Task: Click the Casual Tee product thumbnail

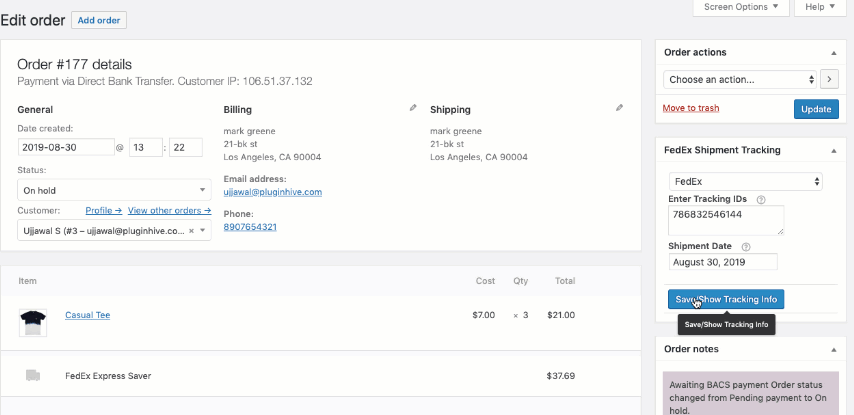Action: click(33, 322)
